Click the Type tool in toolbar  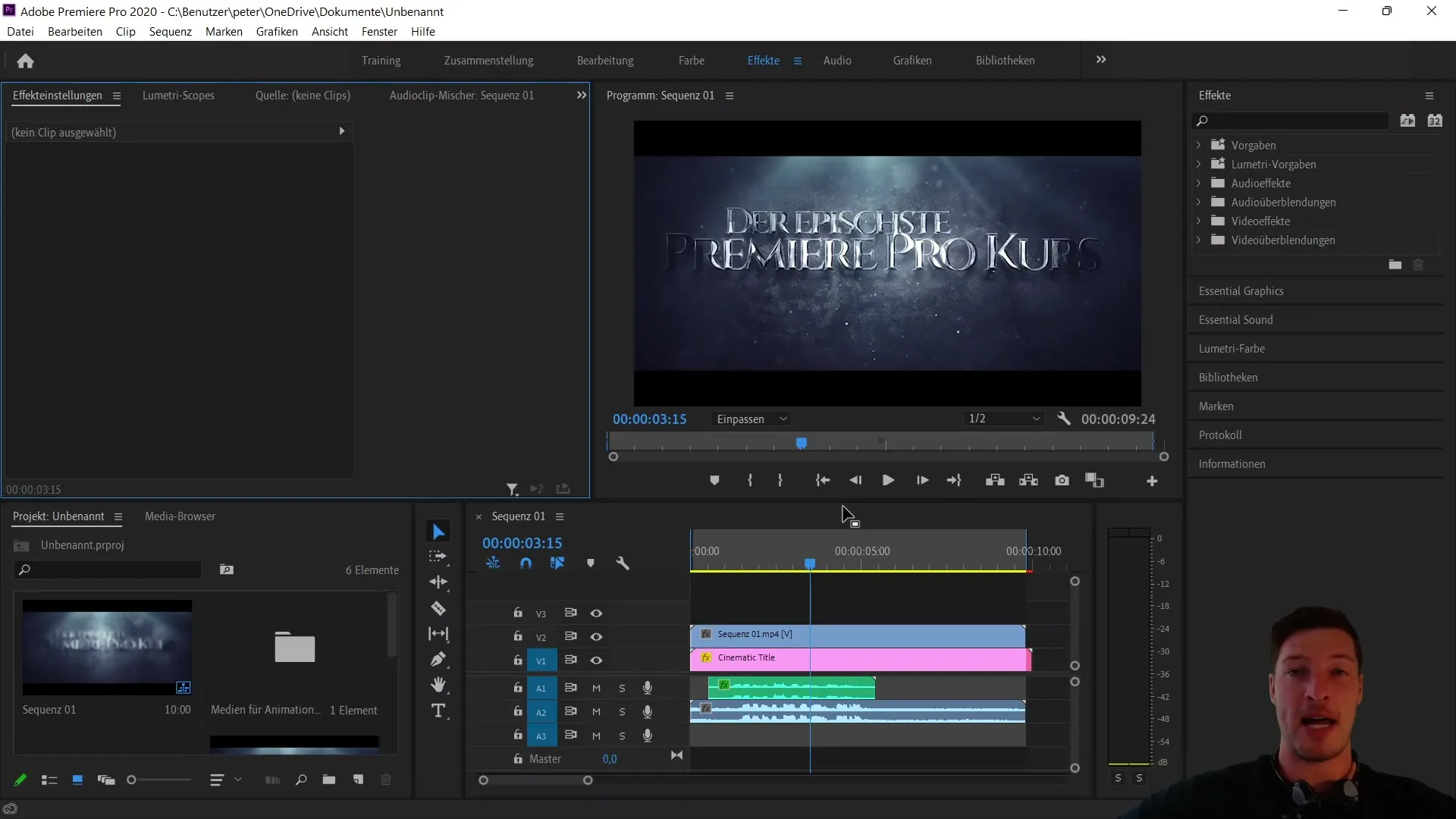point(438,711)
